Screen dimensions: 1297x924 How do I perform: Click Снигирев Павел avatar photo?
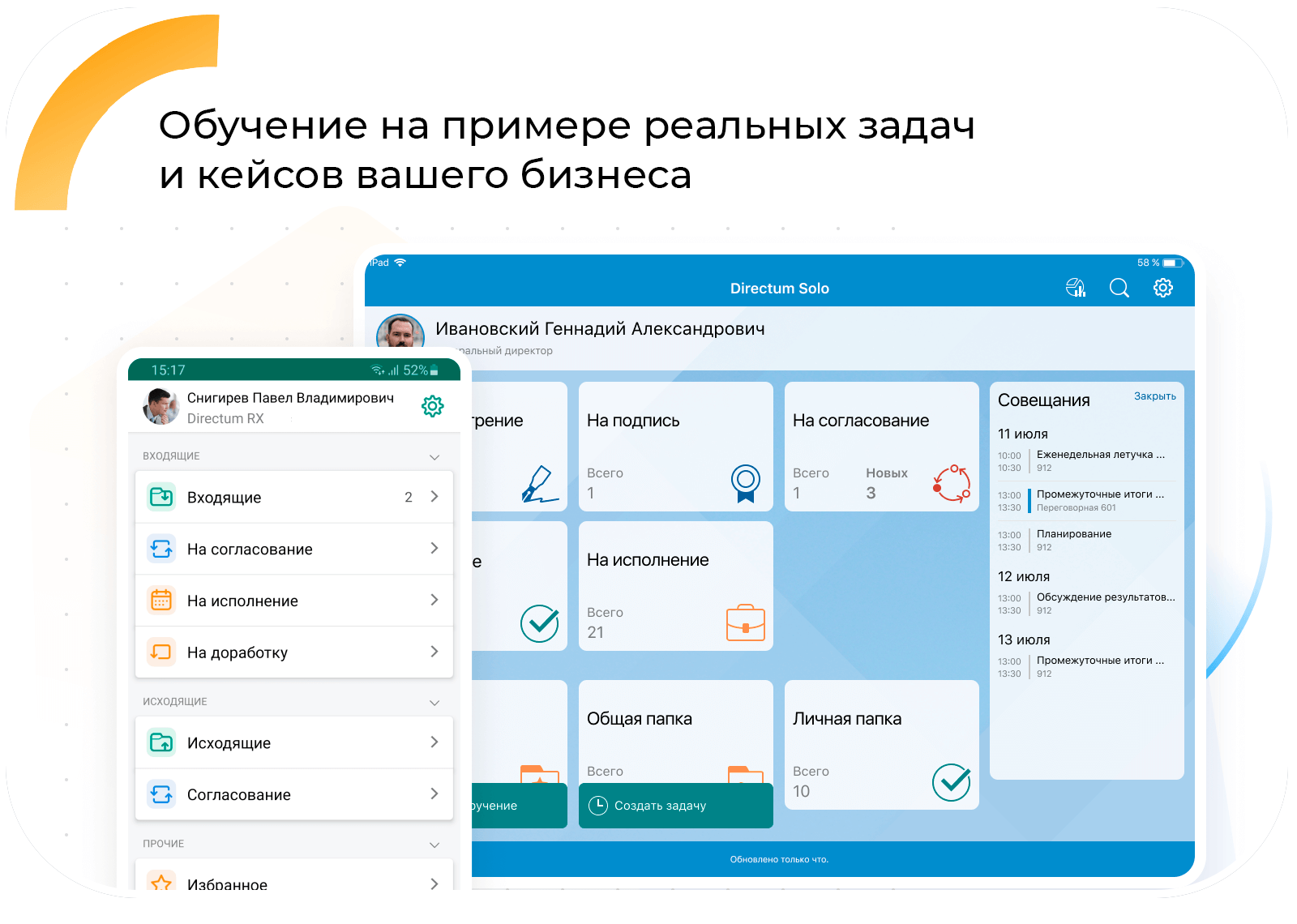(x=161, y=406)
